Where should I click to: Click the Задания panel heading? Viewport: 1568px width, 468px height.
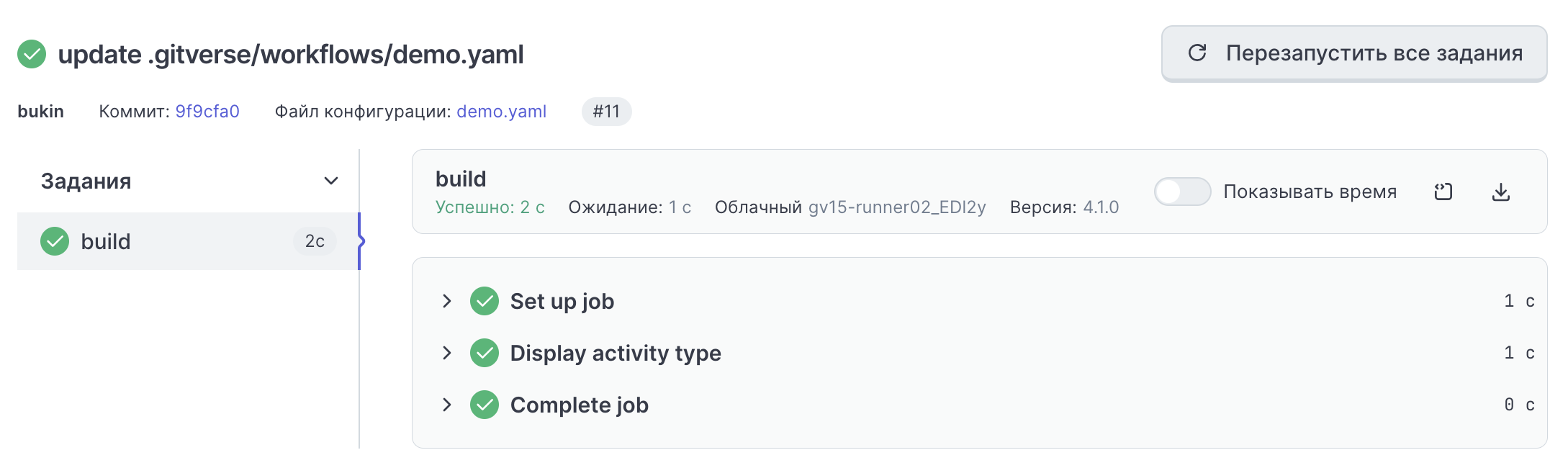pos(86,181)
